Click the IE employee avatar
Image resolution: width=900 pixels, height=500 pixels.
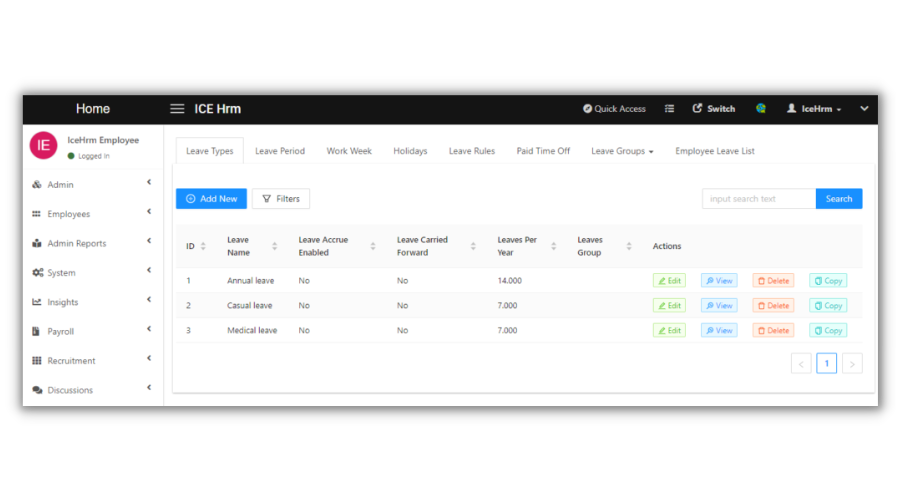[43, 146]
